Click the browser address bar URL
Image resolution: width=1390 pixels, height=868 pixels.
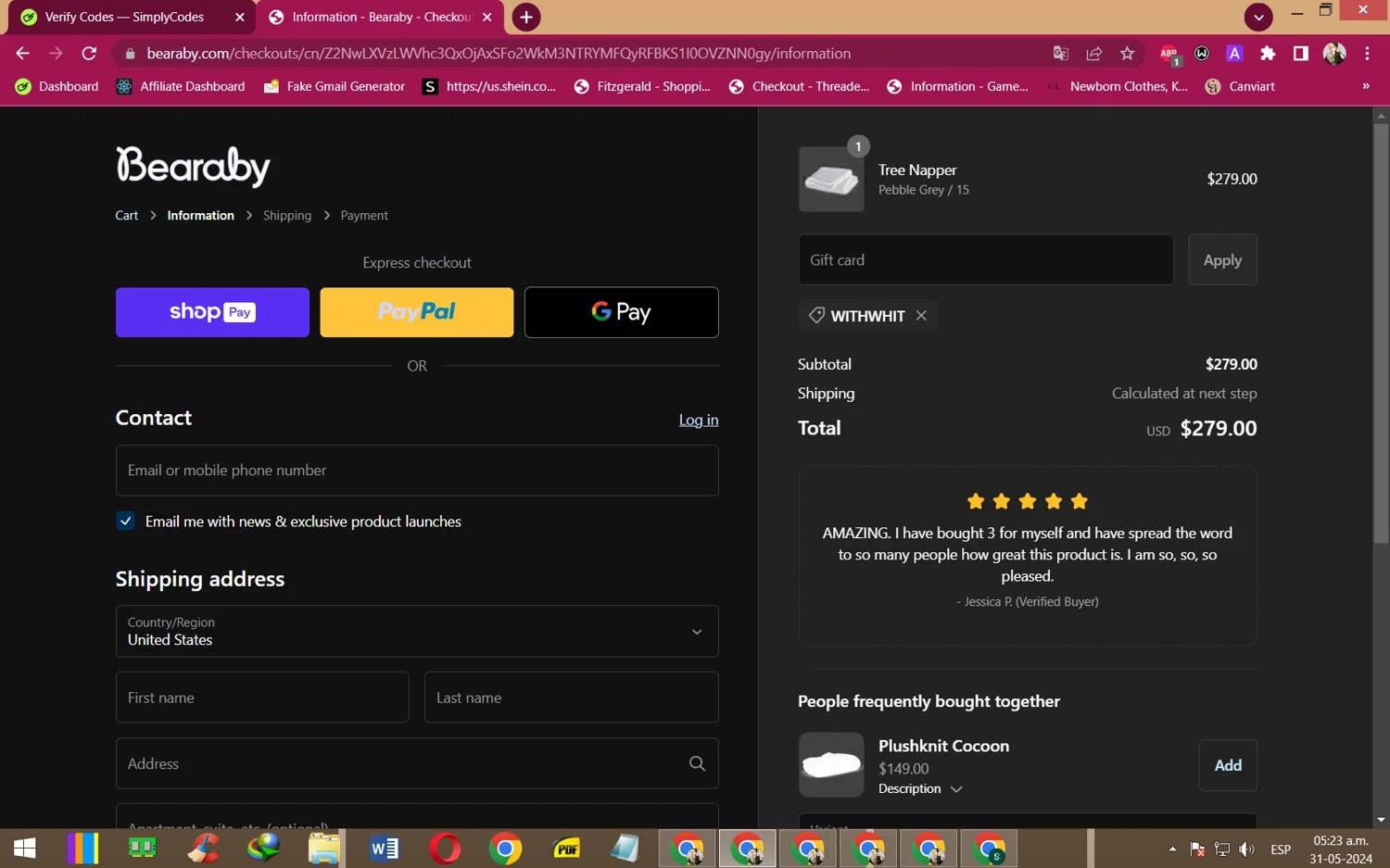[499, 54]
